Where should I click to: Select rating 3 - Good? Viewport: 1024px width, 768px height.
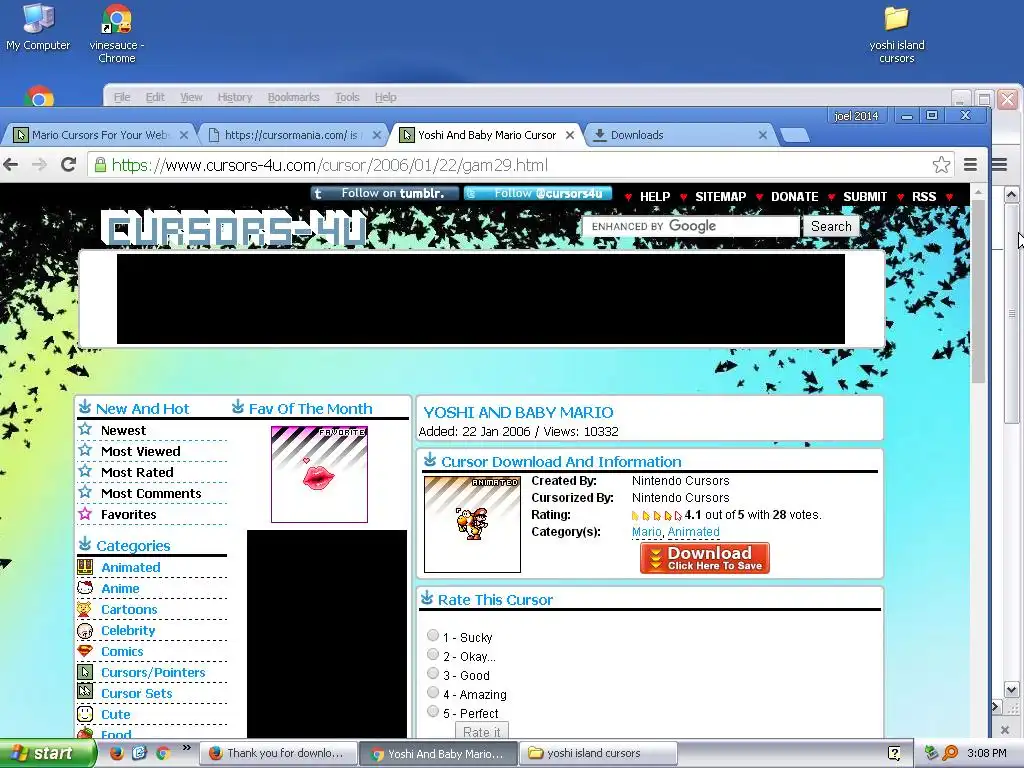tap(433, 673)
